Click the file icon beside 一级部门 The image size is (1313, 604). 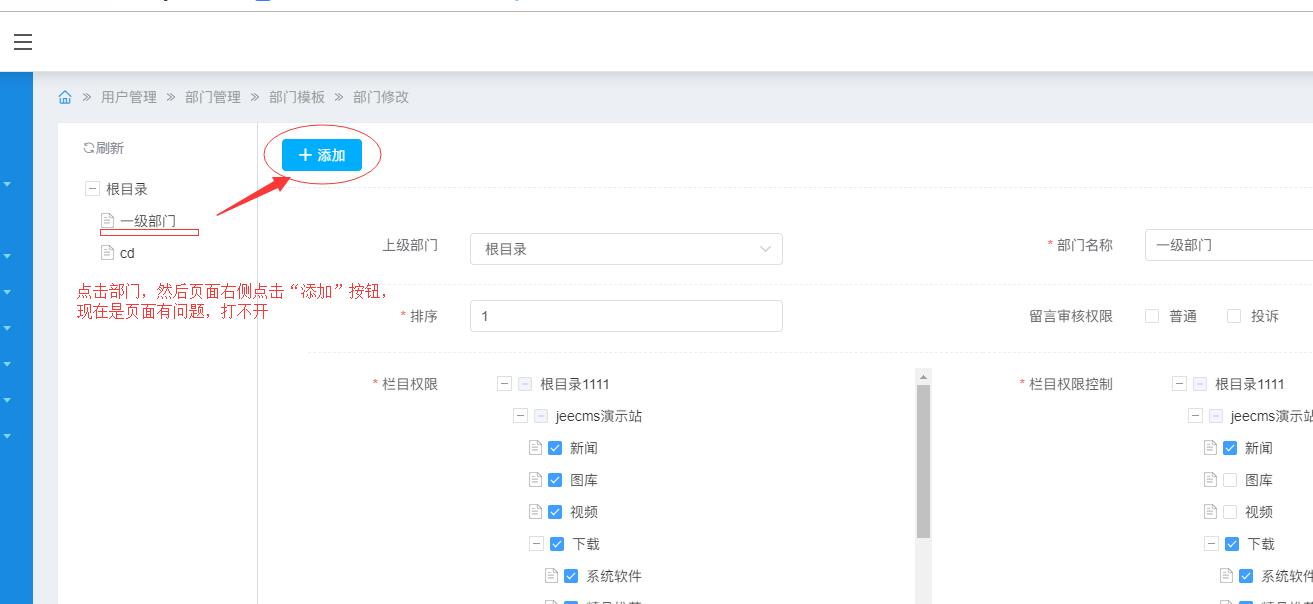point(108,220)
